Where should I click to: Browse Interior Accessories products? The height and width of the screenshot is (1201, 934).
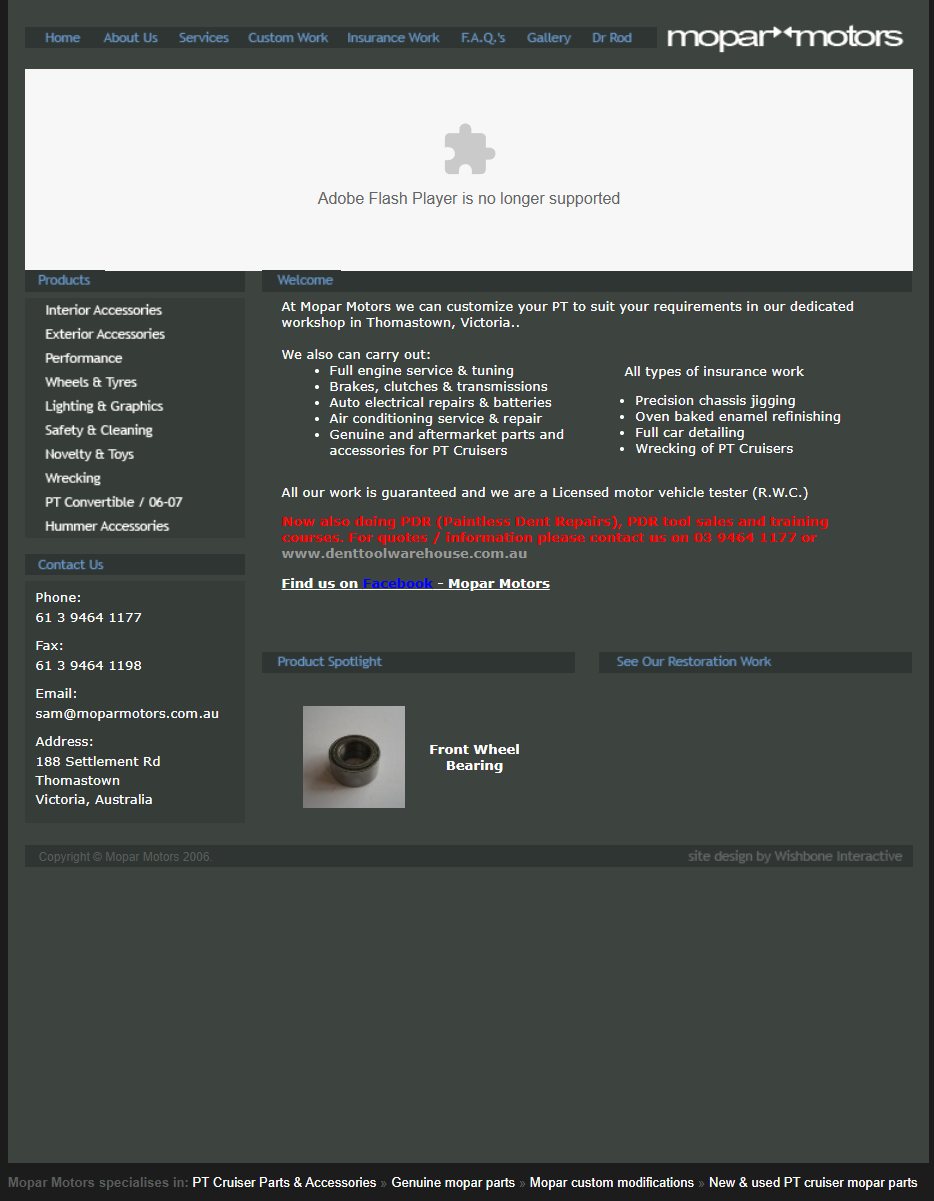click(103, 310)
